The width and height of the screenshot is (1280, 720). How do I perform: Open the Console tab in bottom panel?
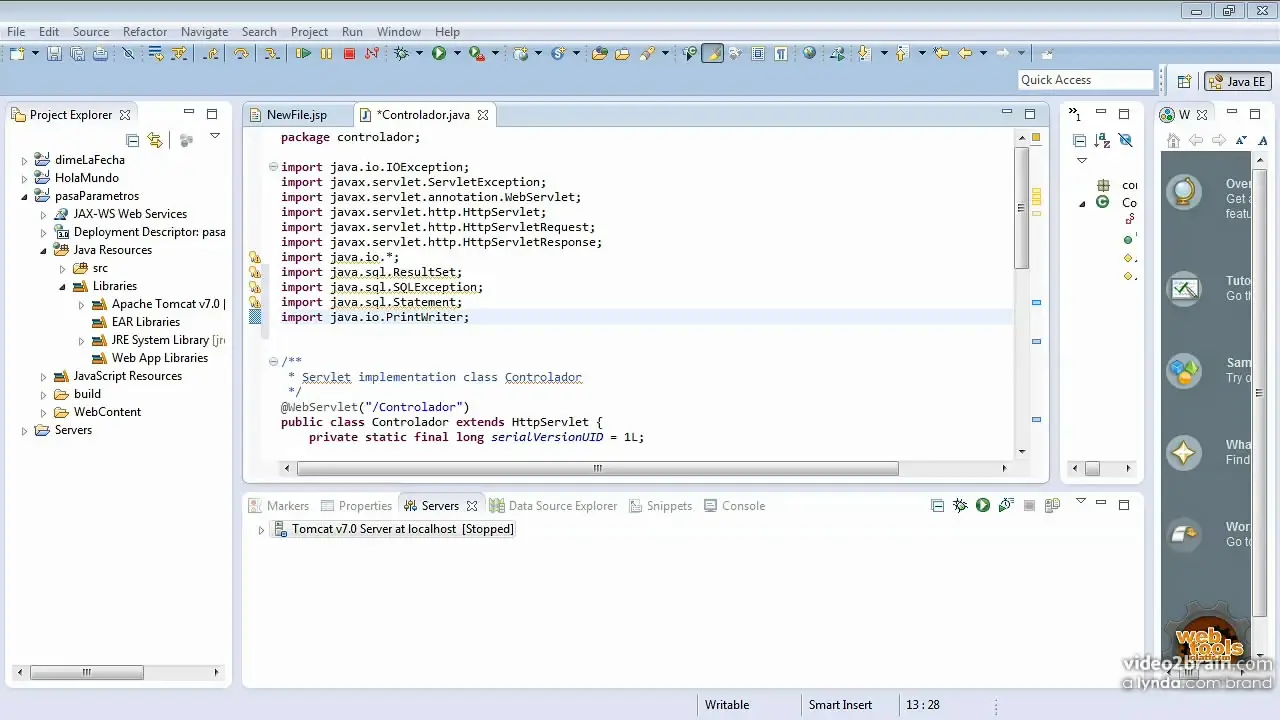click(742, 506)
